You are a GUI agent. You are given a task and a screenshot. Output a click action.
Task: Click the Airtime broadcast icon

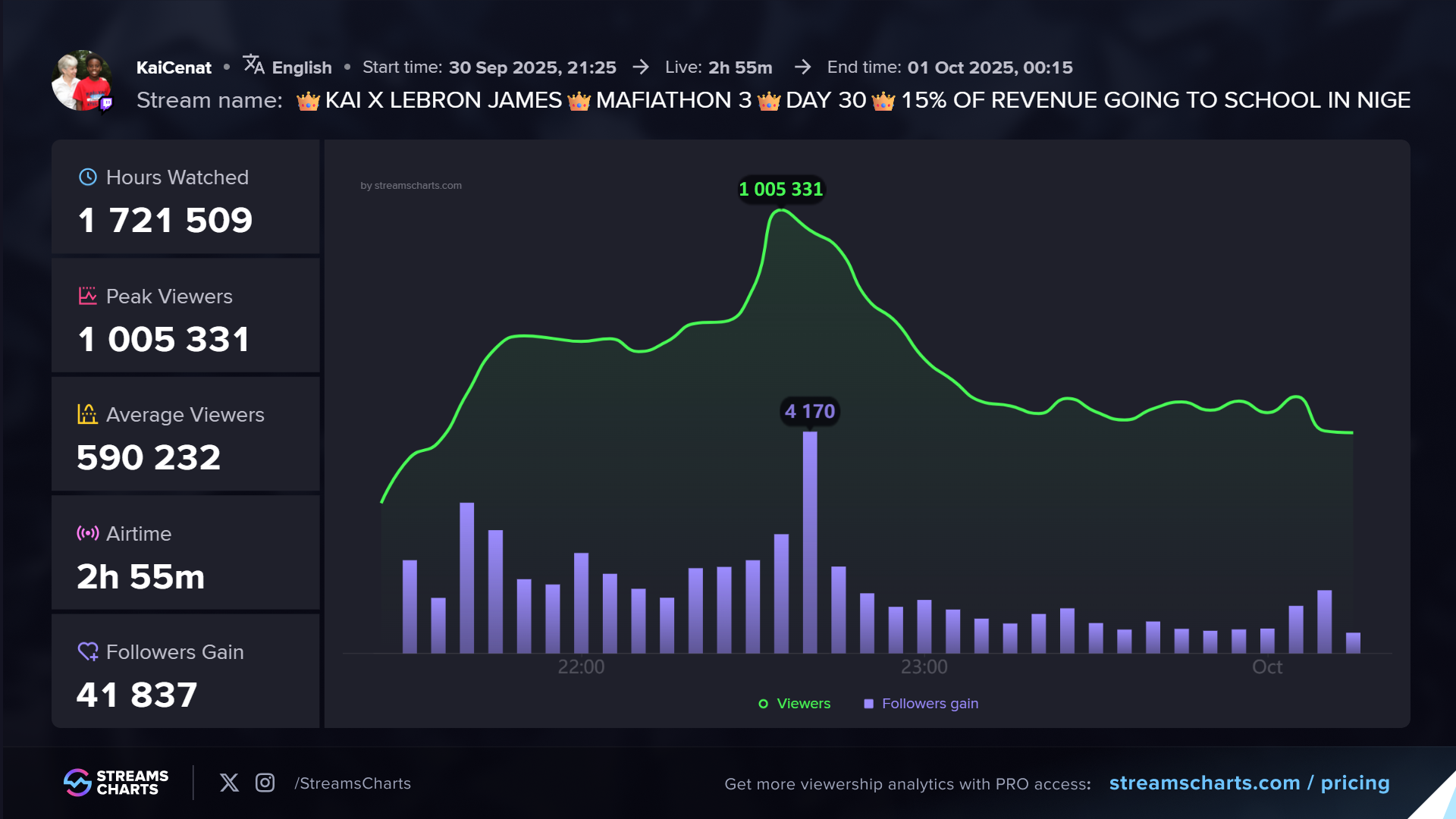[88, 533]
